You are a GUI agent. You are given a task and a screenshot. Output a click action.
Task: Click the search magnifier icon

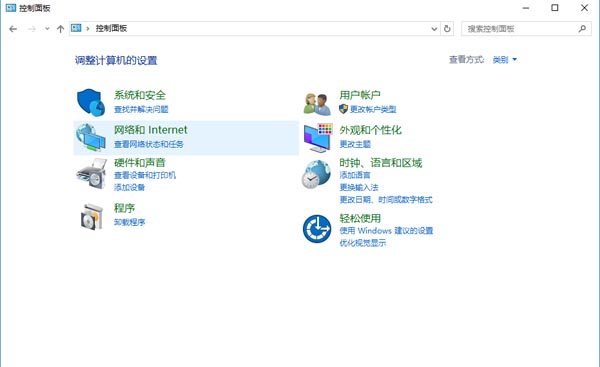(582, 29)
